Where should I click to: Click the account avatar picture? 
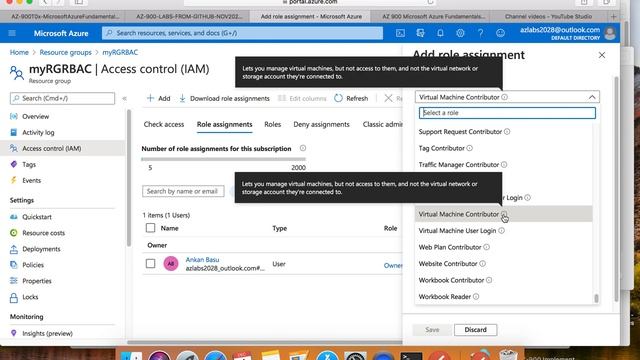tap(610, 33)
